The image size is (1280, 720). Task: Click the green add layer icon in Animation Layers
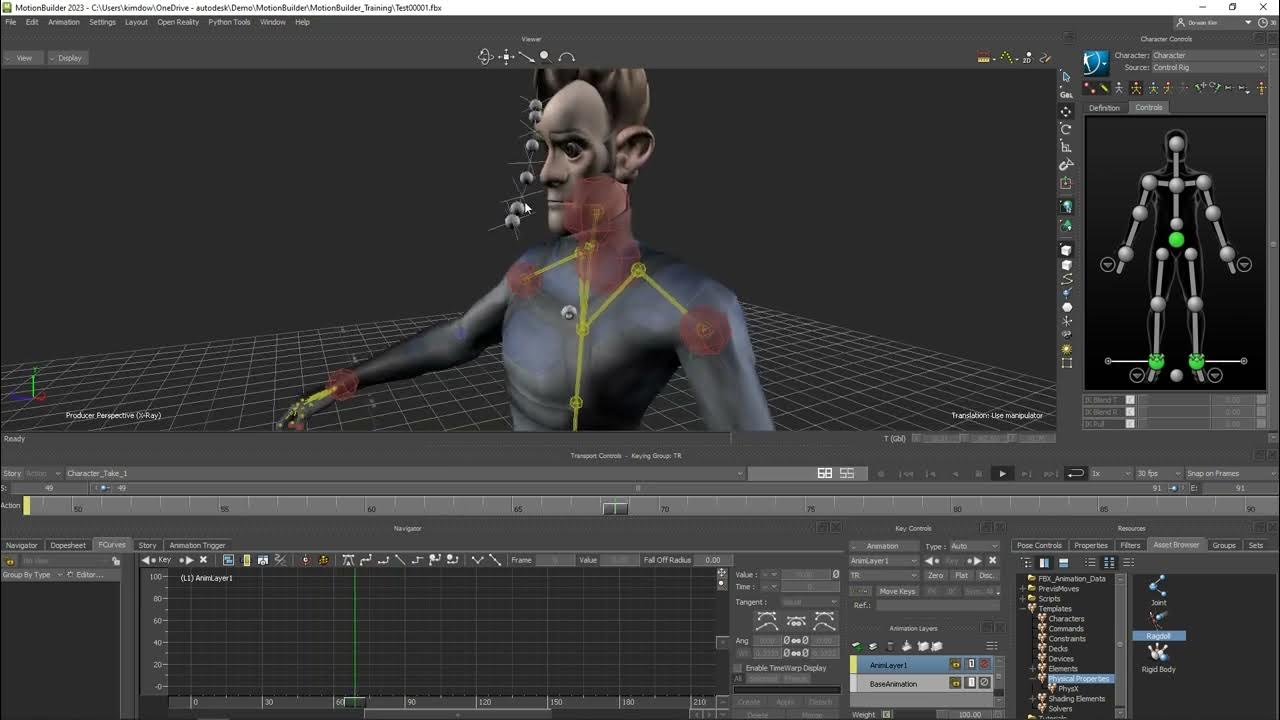pyautogui.click(x=857, y=646)
